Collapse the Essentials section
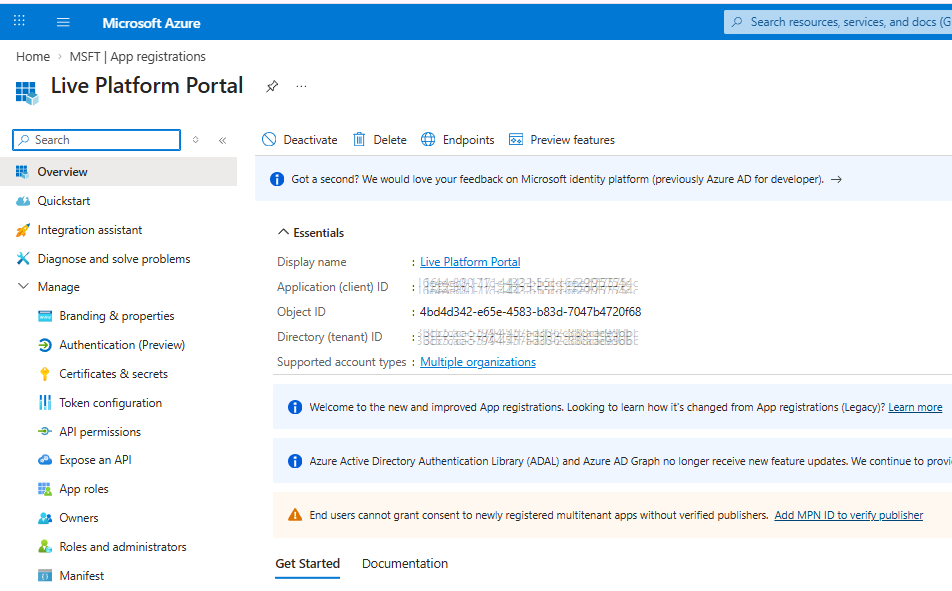Image resolution: width=952 pixels, height=591 pixels. coord(284,233)
